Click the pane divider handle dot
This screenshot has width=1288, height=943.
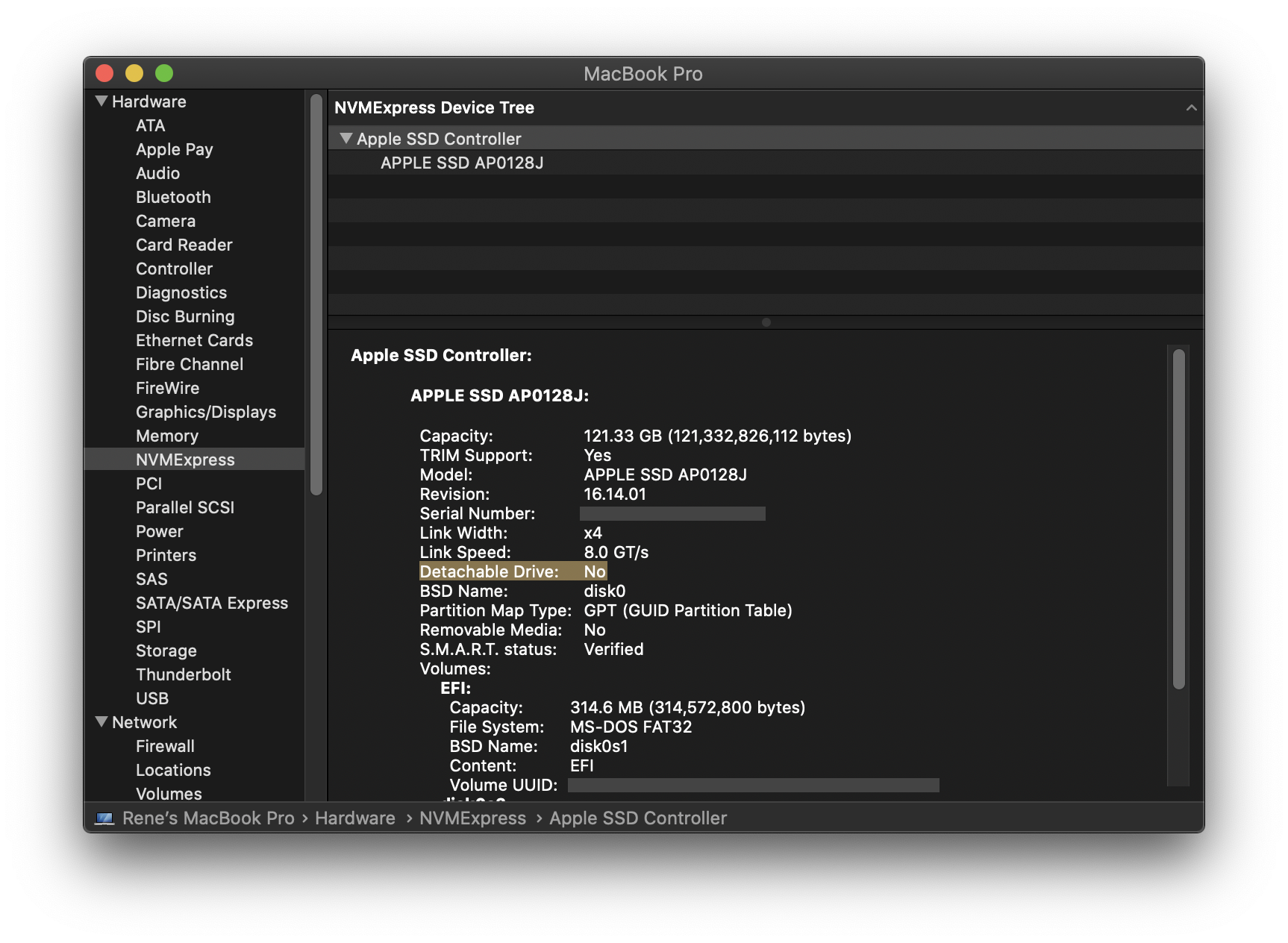766,322
